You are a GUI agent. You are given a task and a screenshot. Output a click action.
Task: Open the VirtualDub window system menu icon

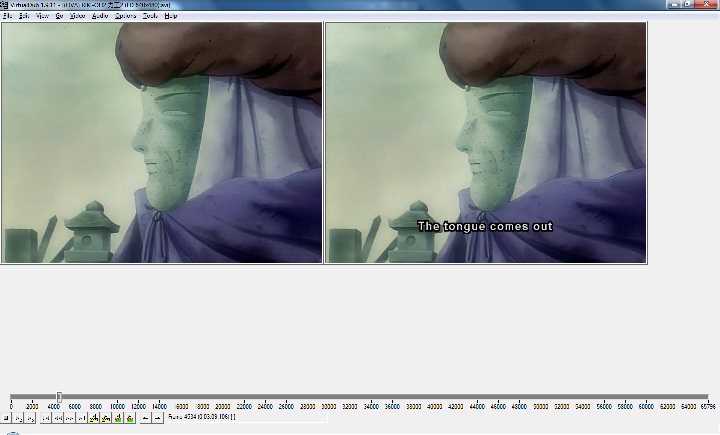[4, 5]
